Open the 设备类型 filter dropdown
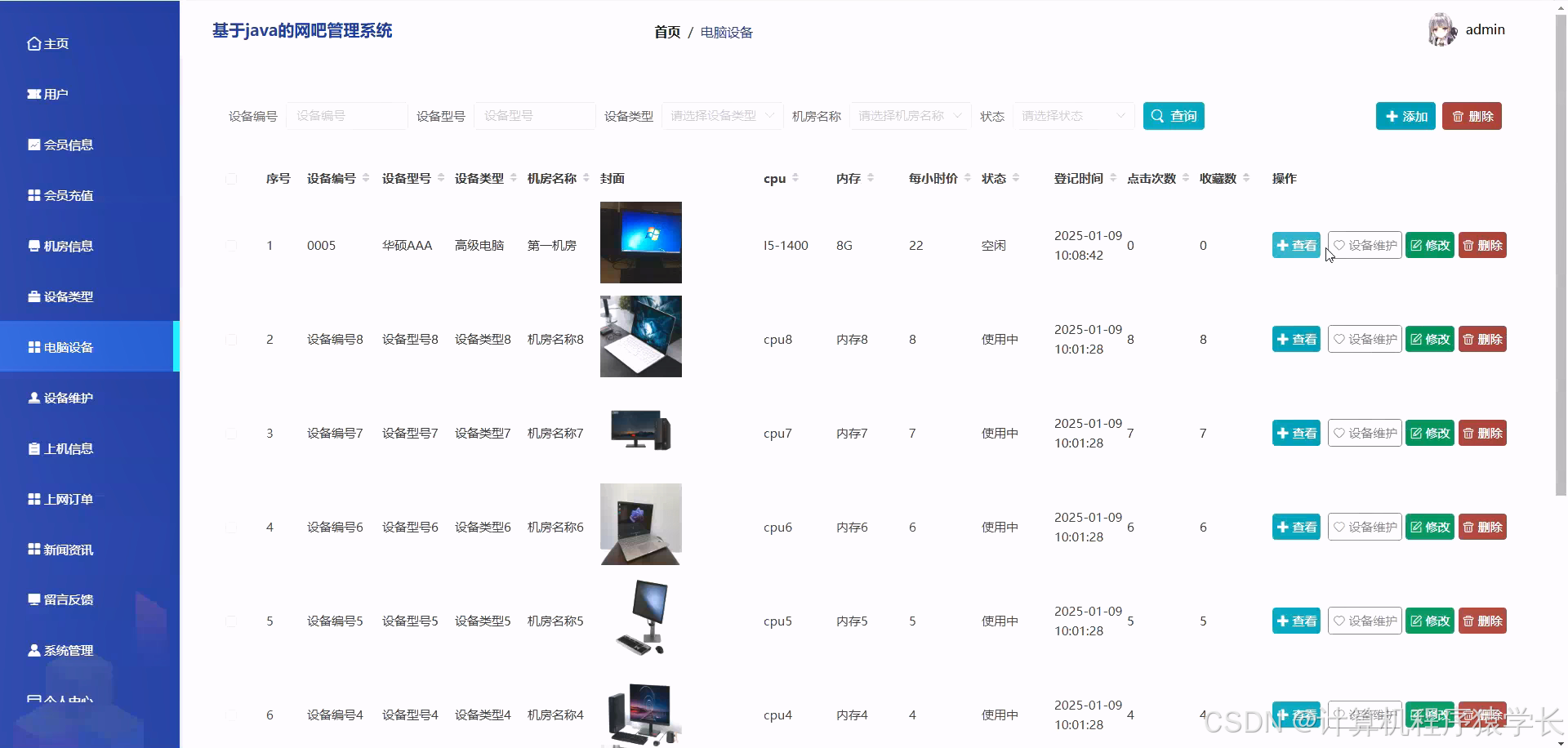The height and width of the screenshot is (748, 1568). point(723,116)
